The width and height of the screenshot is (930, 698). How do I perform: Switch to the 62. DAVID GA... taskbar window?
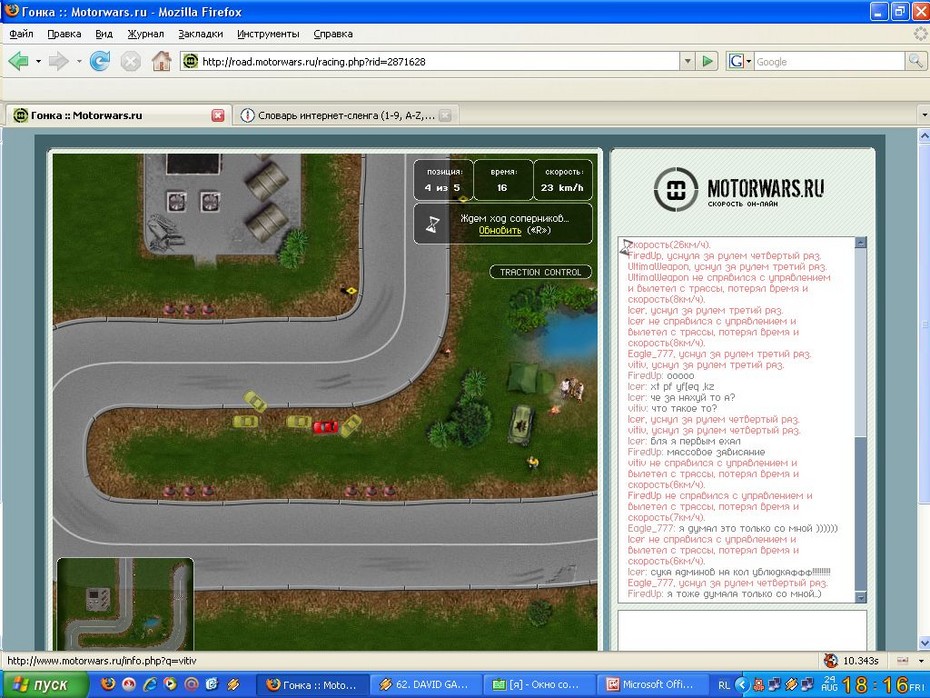426,685
